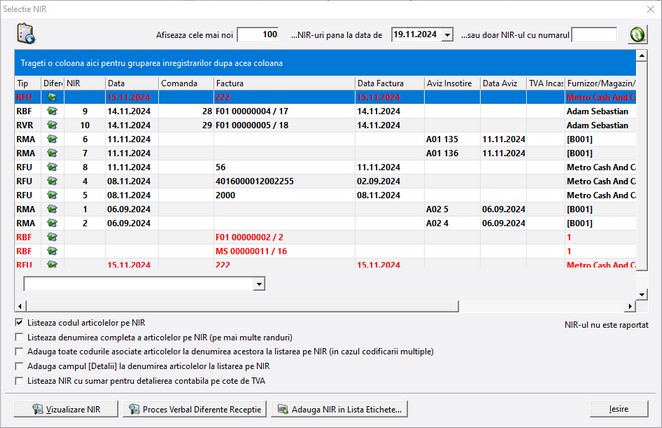Viewport: 662px width, 428px height.
Task: Click the differences icon in NIR 8 row
Action: click(52, 168)
